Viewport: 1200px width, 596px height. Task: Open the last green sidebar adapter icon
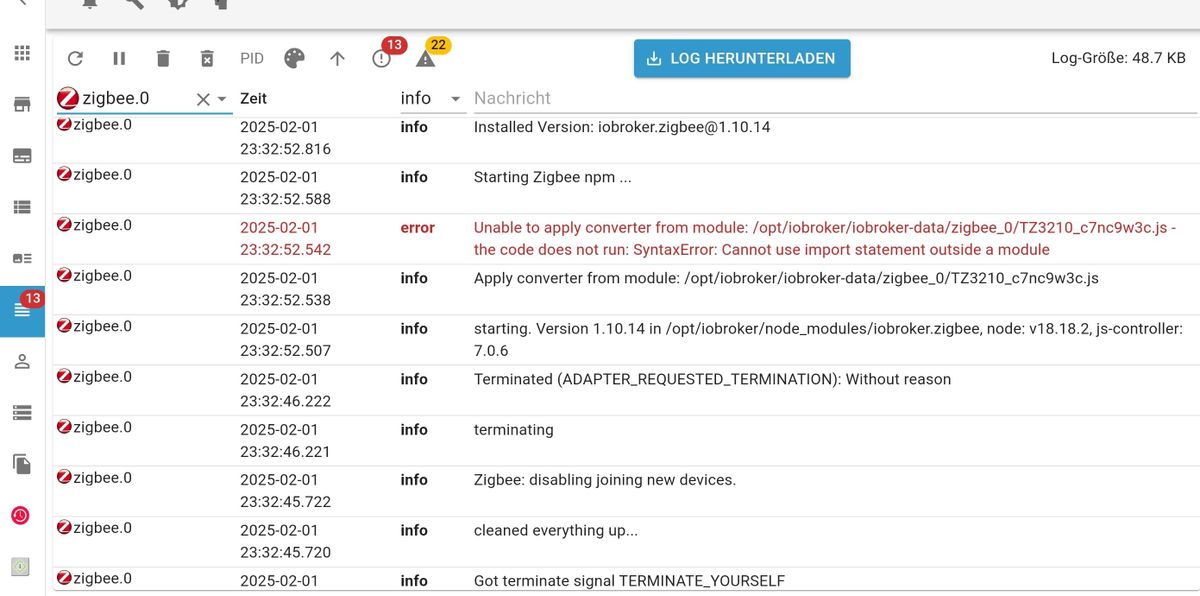coord(21,567)
